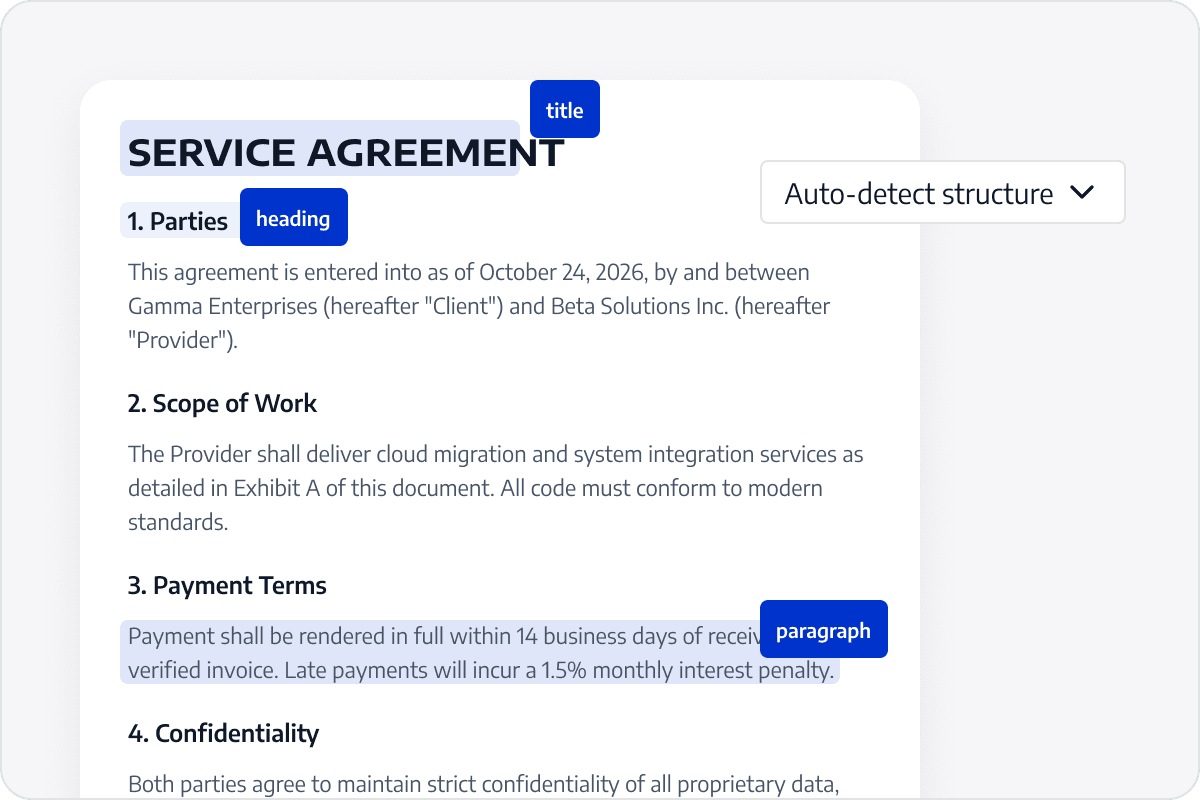Click the paragraph starting "The Provider shall deliver"
The image size is (1200, 800).
coord(496,488)
